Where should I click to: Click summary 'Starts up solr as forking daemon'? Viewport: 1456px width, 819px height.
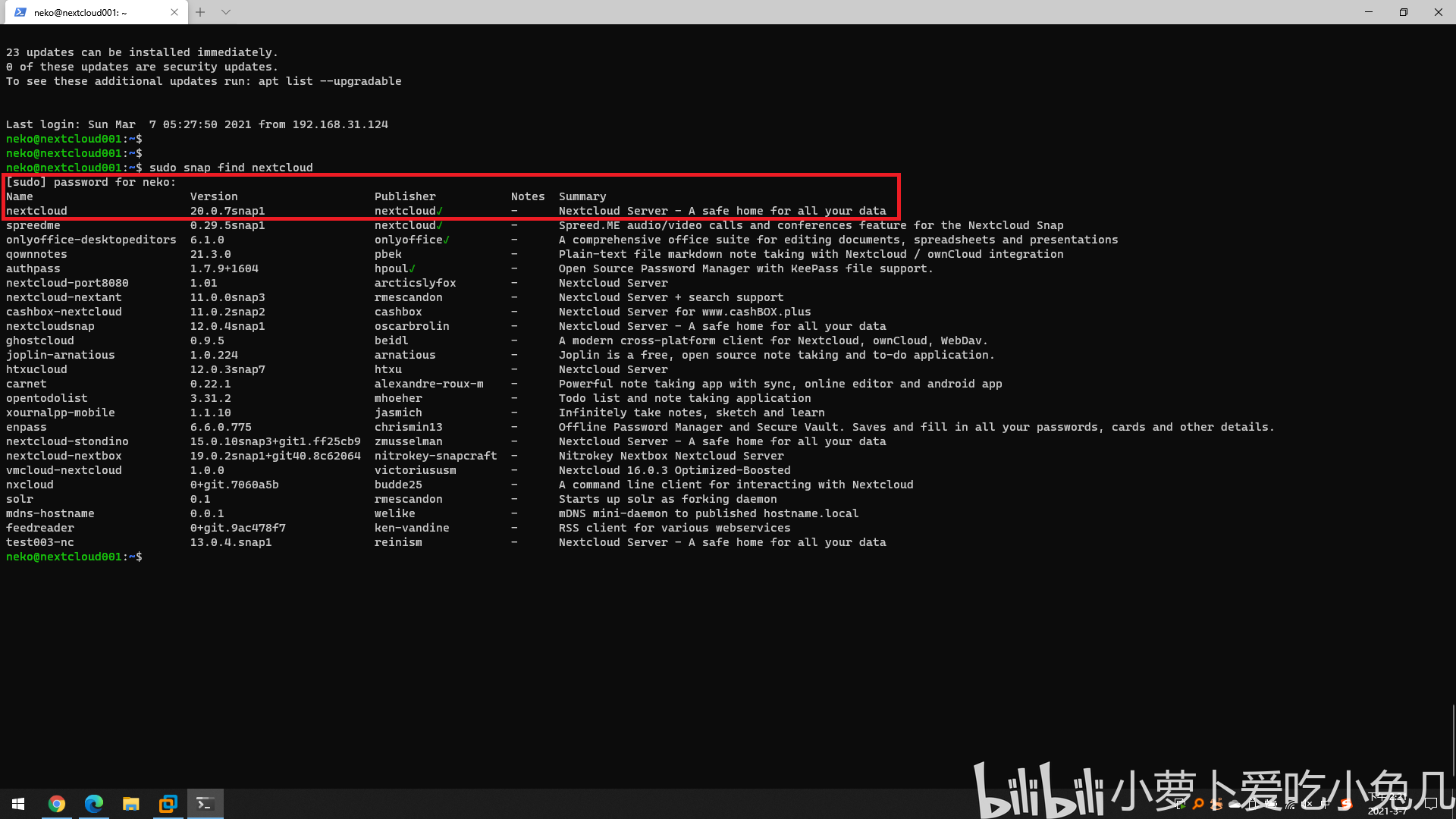(x=668, y=499)
